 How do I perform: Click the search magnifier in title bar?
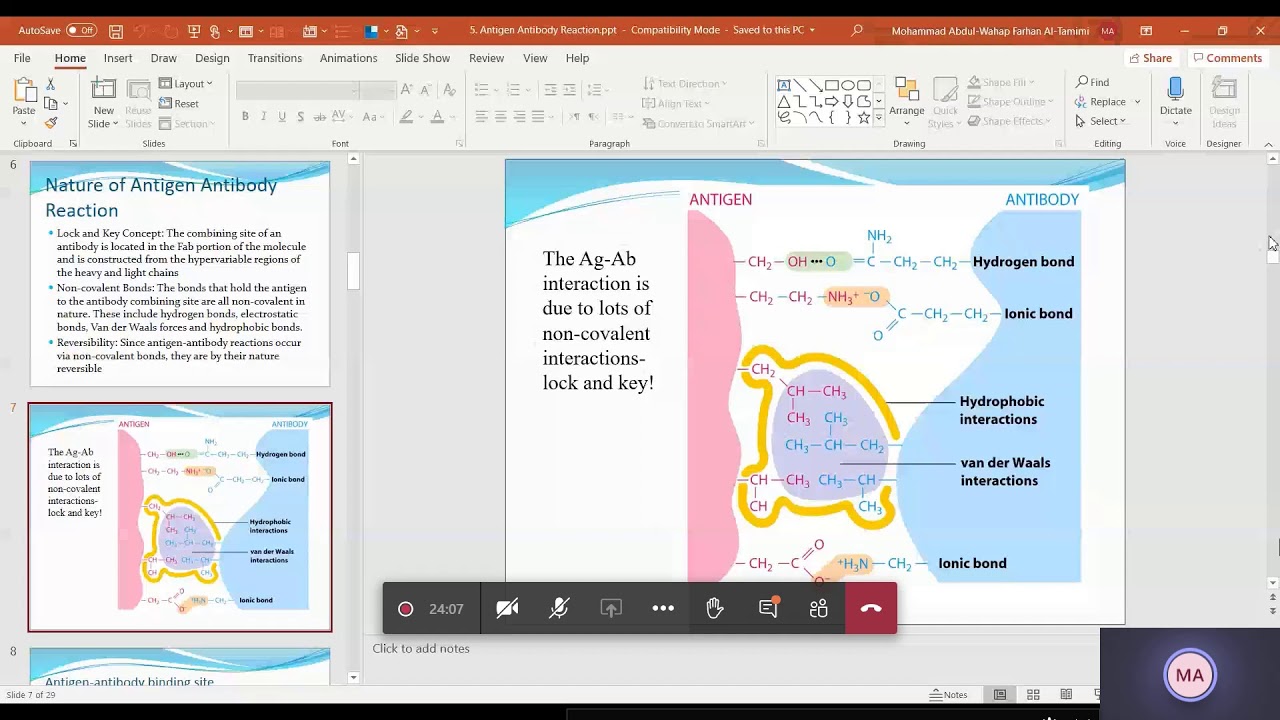857,31
